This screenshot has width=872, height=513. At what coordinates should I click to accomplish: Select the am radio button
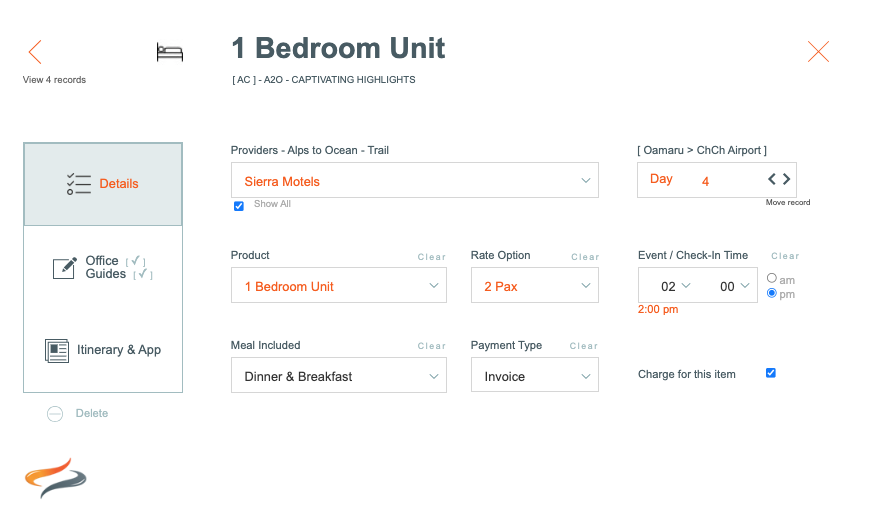[x=772, y=278]
